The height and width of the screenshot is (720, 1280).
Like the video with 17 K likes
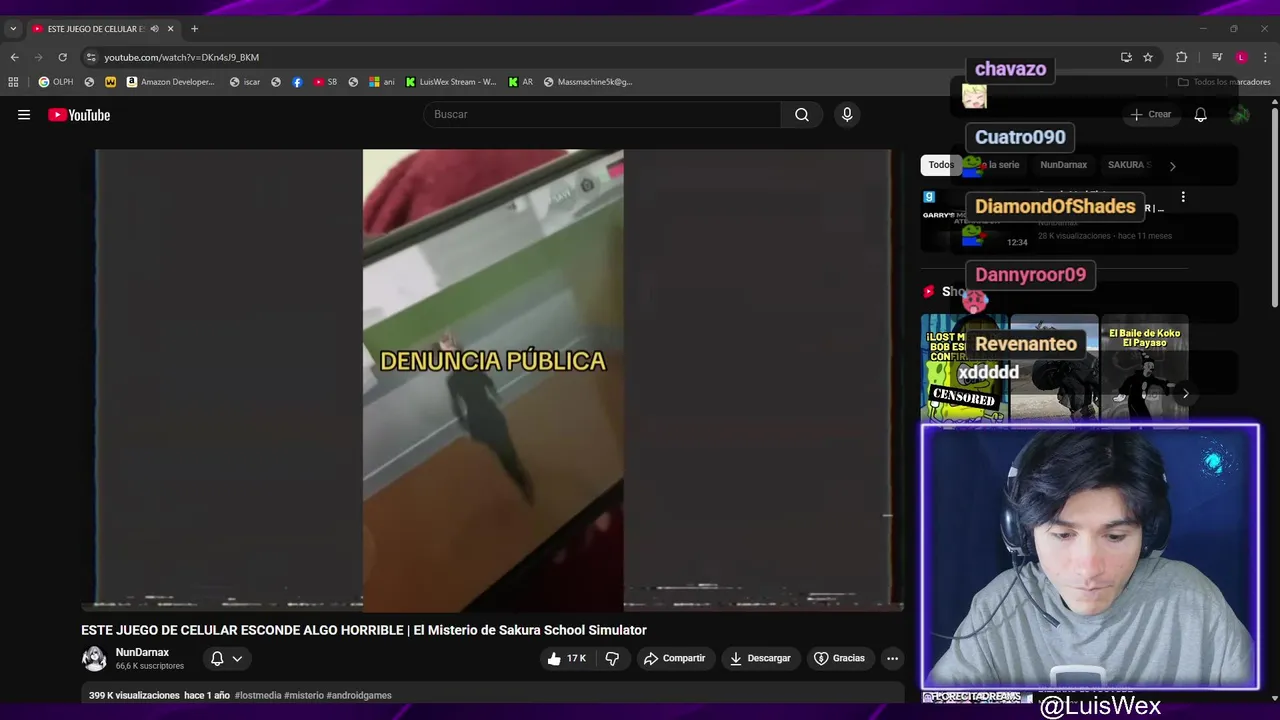(x=566, y=658)
